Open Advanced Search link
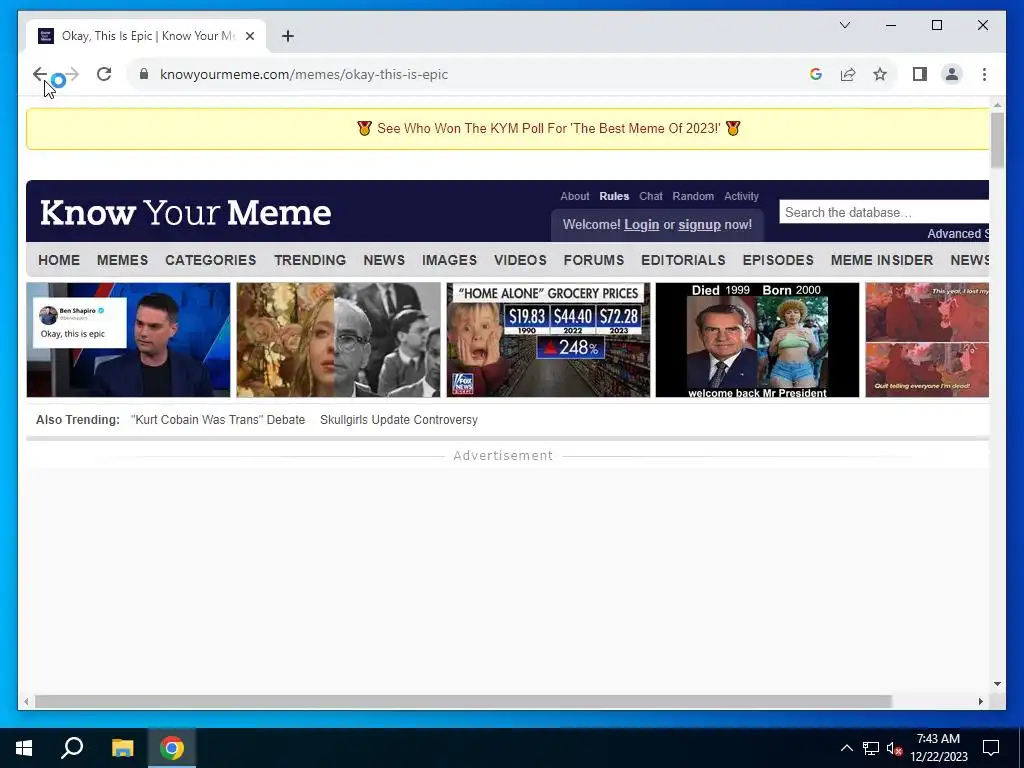1024x768 pixels. [x=958, y=234]
